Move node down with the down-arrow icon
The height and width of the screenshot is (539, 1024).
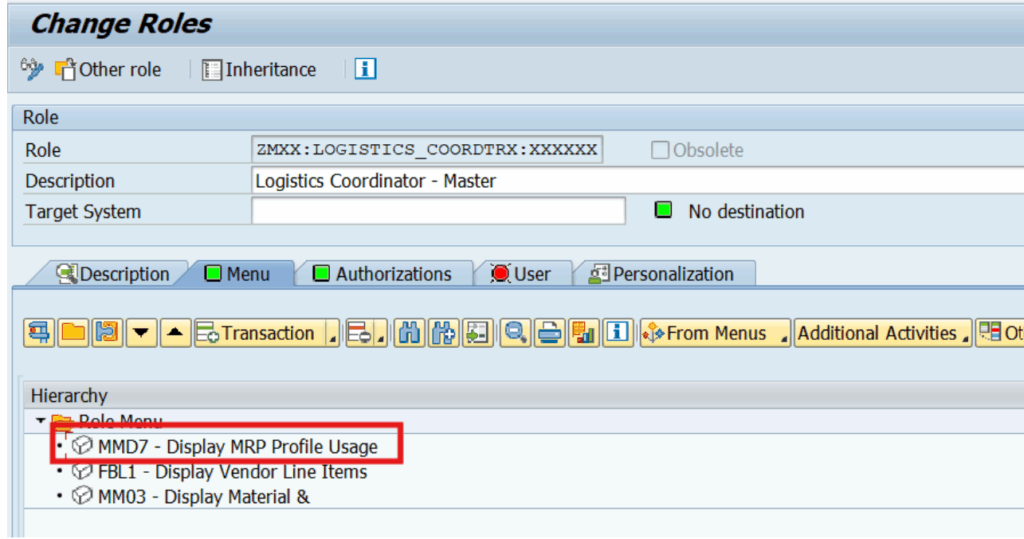141,334
